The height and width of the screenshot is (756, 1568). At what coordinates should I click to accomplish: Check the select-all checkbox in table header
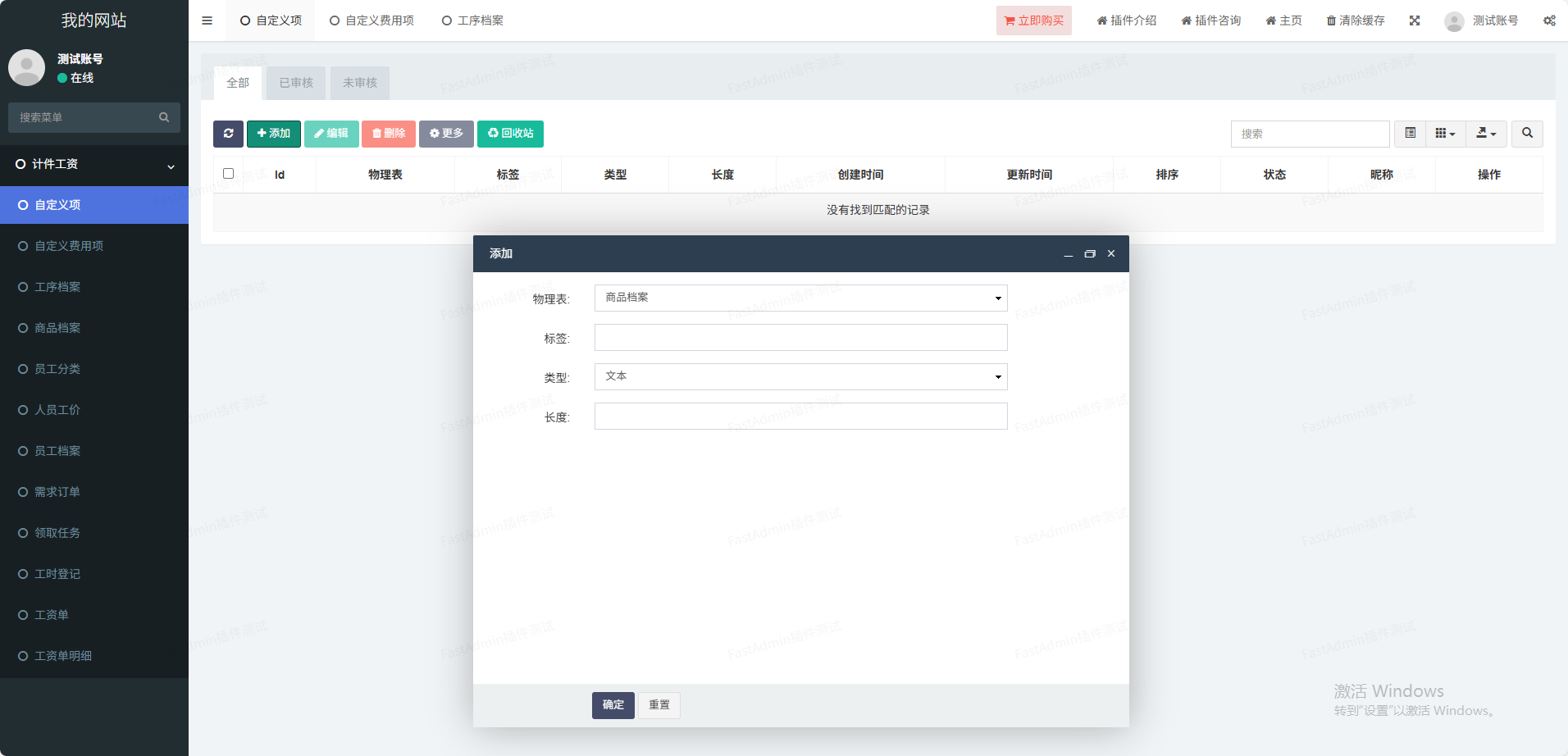tap(229, 174)
